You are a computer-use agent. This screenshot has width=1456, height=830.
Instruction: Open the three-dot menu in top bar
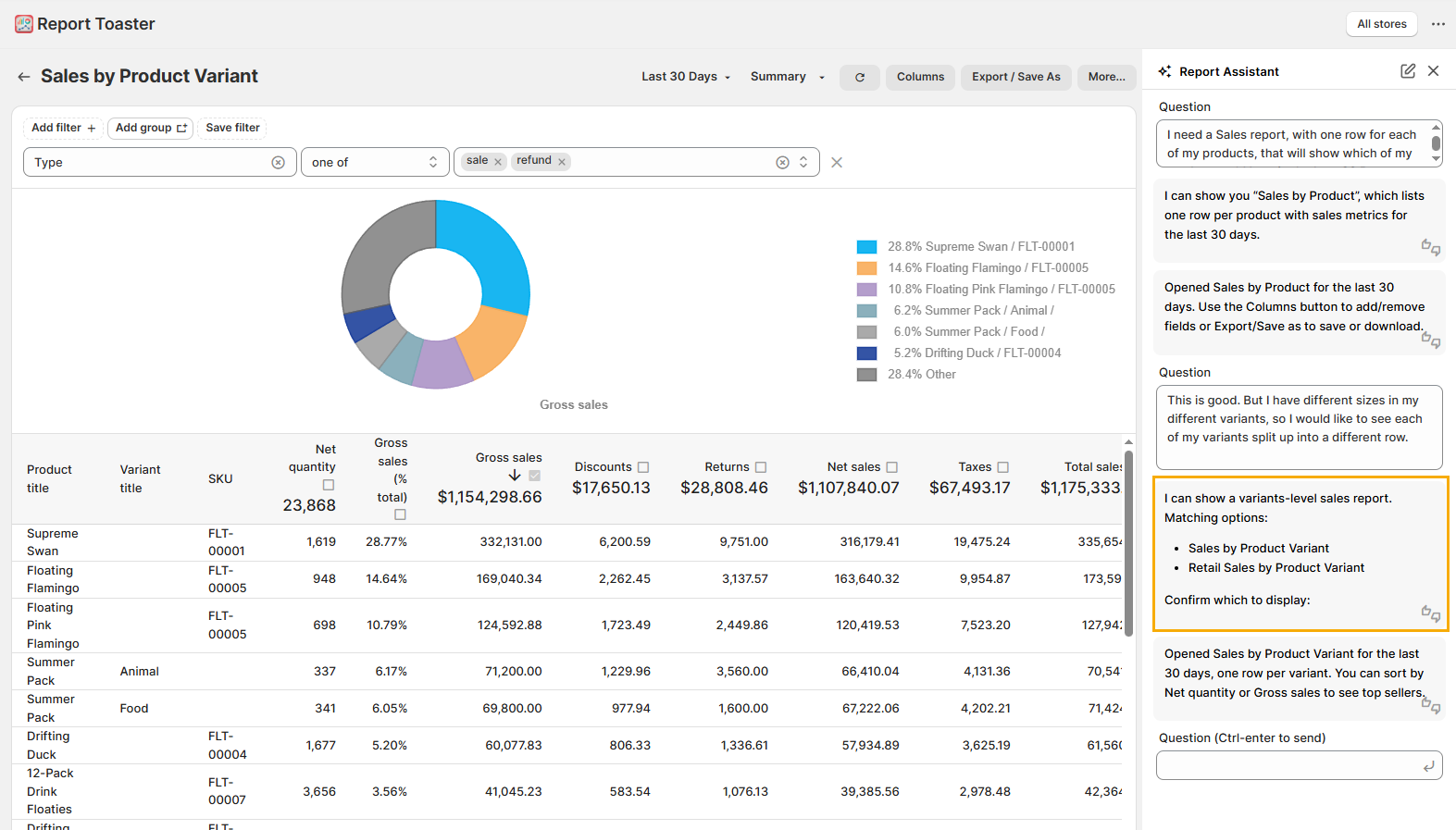[1437, 24]
